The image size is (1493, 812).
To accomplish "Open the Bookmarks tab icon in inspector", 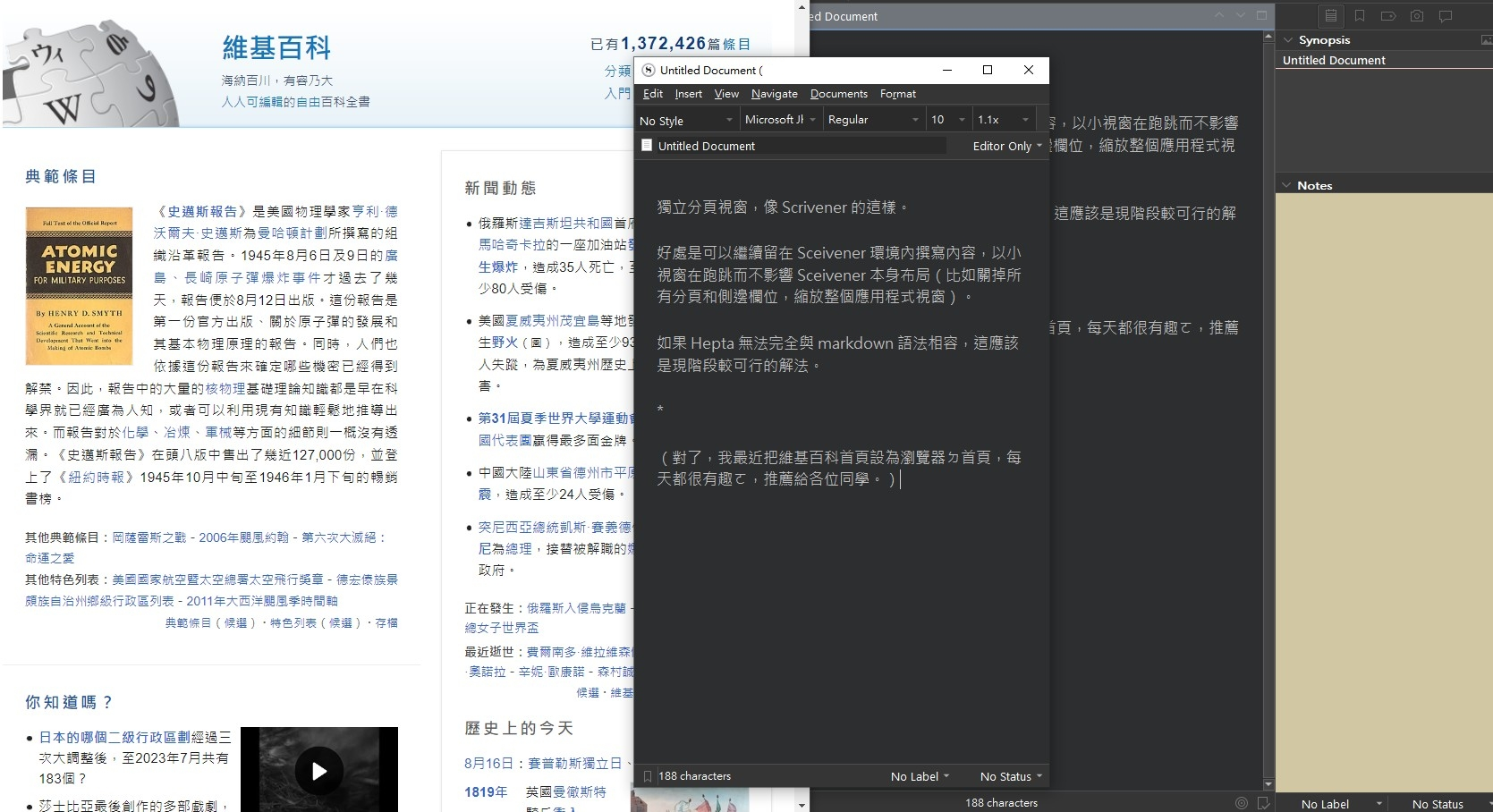I will [1360, 16].
